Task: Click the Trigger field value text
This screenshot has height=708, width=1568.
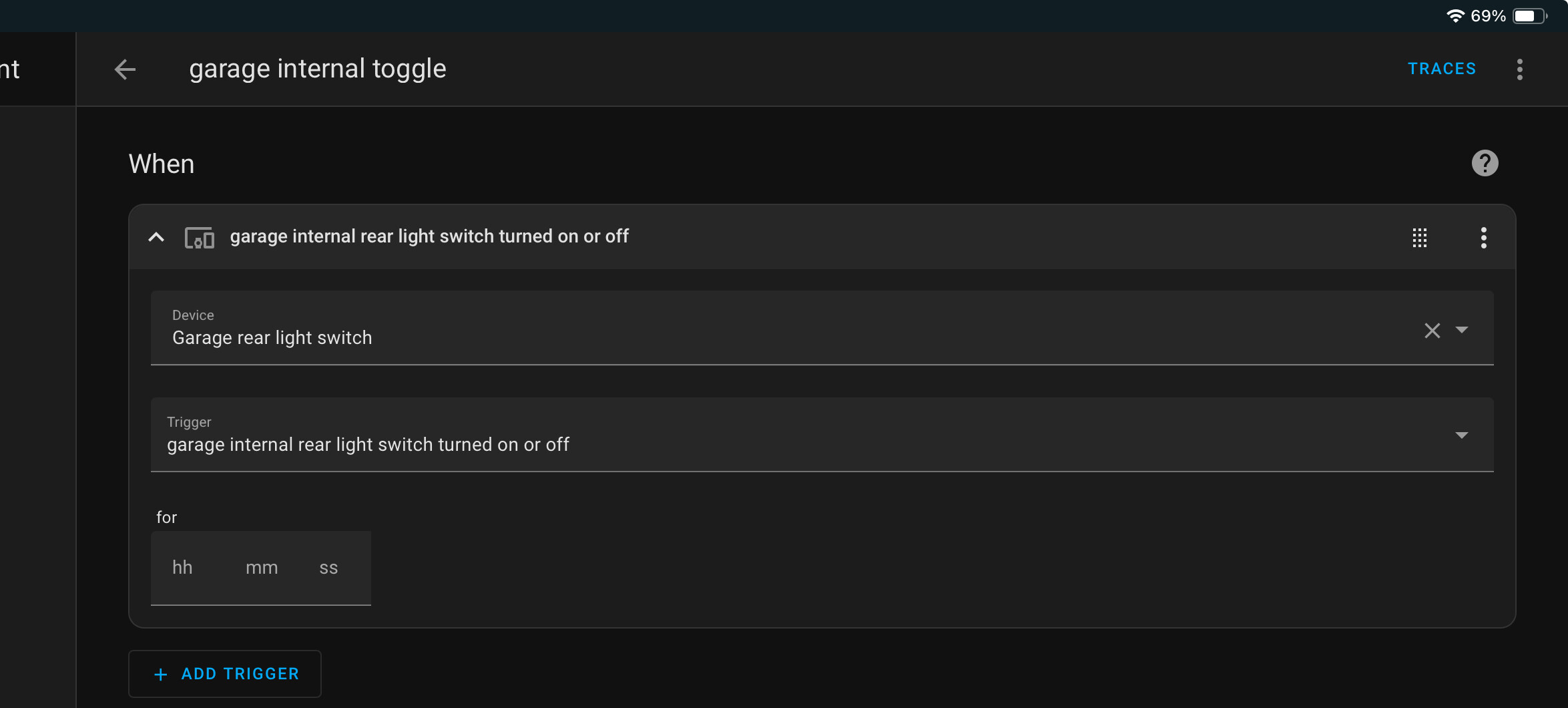Action: click(x=368, y=445)
